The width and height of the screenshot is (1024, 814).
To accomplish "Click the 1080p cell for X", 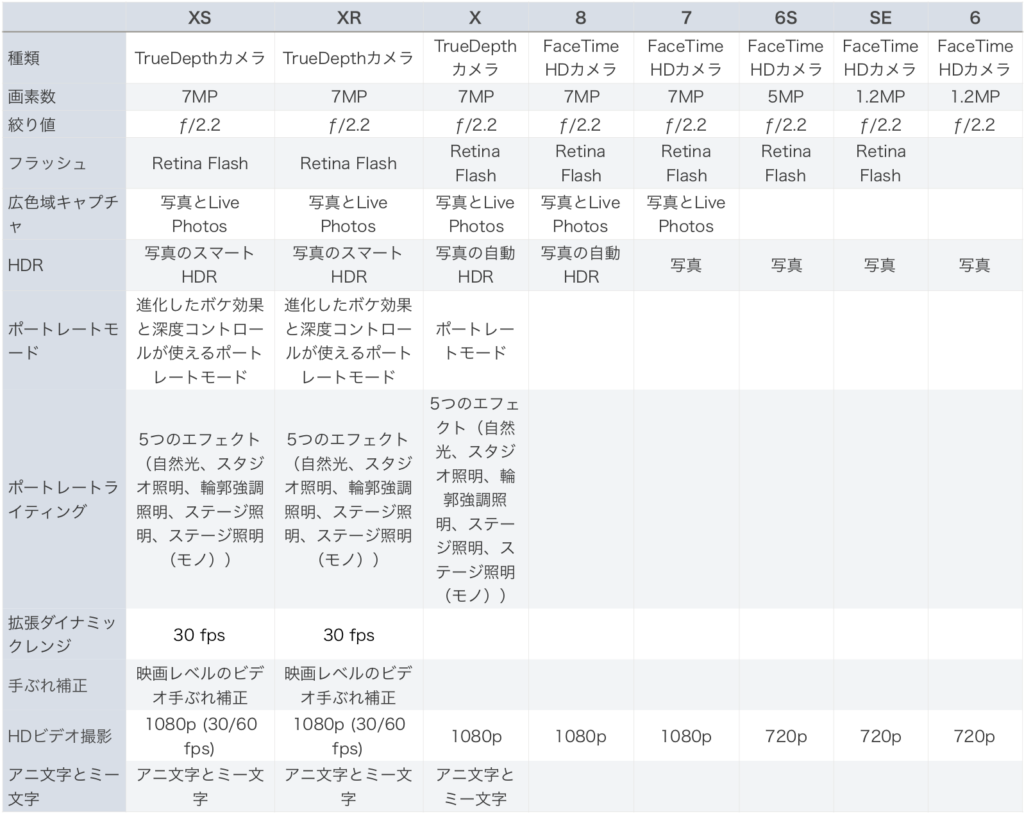I will tap(475, 736).
